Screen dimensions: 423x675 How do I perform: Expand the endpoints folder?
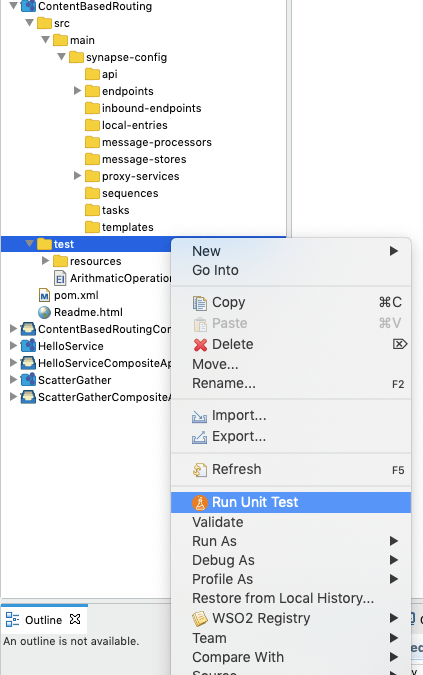[x=77, y=90]
